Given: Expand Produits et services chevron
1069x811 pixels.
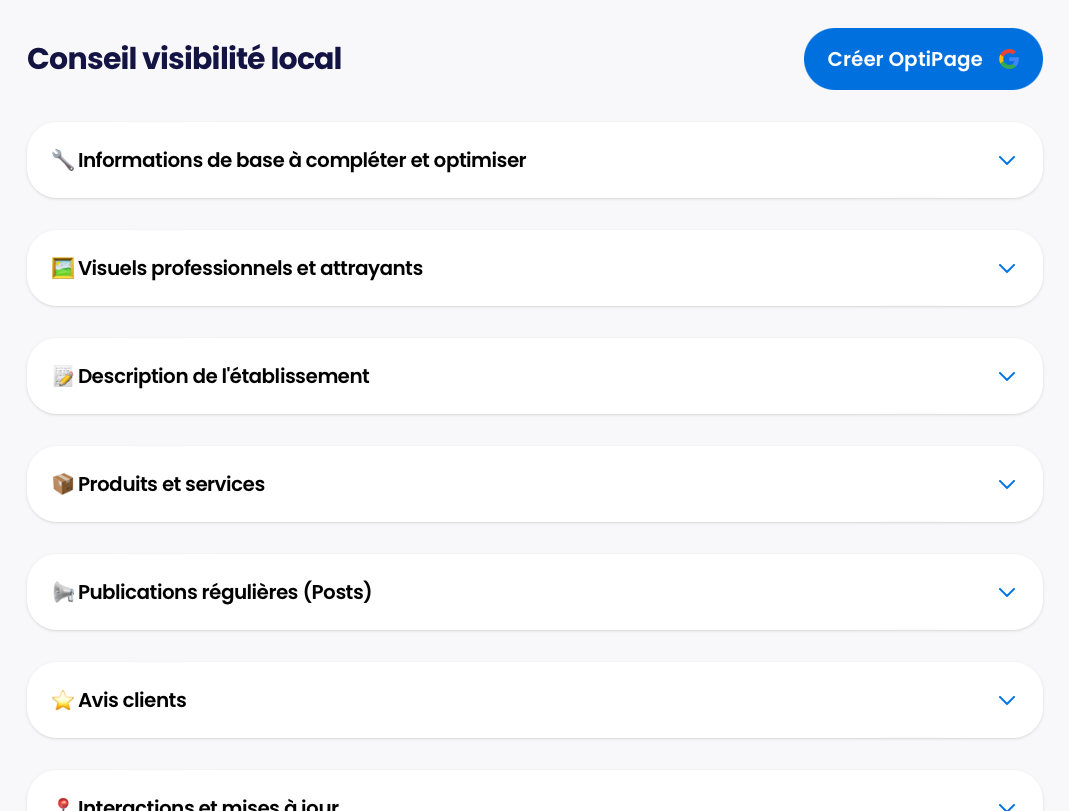Looking at the screenshot, I should (1007, 485).
